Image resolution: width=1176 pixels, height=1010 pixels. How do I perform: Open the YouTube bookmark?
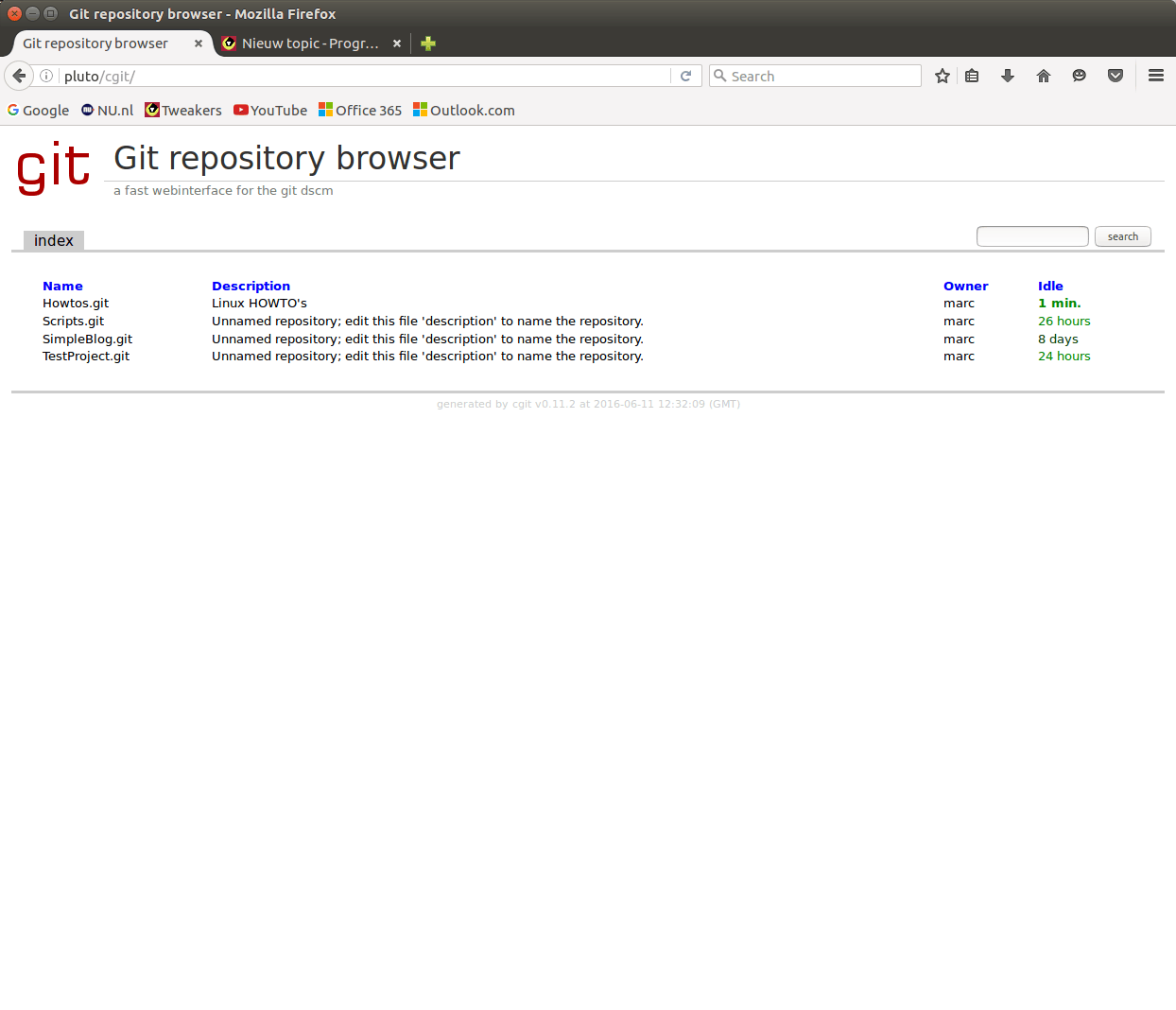point(270,111)
